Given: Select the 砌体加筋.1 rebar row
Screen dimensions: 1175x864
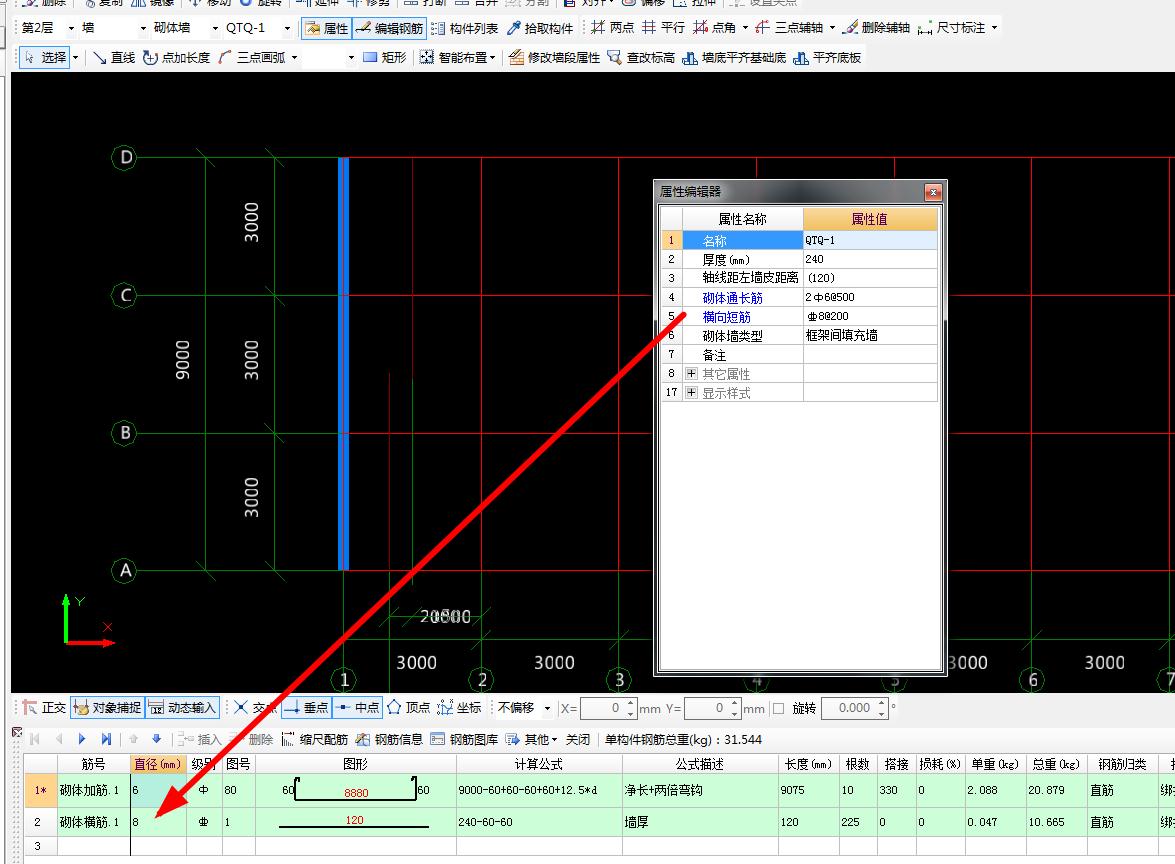Looking at the screenshot, I should [x=89, y=790].
